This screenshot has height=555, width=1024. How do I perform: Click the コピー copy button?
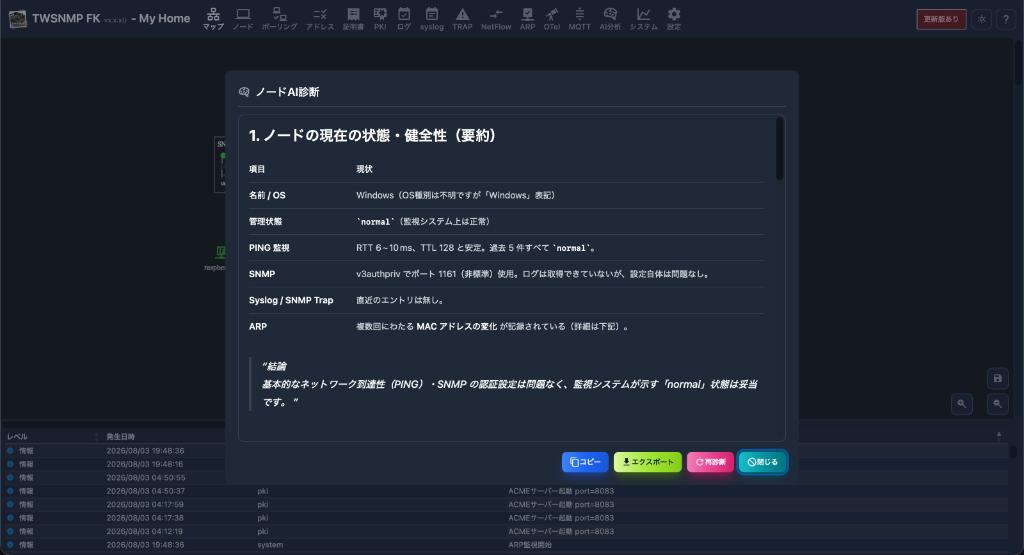585,462
